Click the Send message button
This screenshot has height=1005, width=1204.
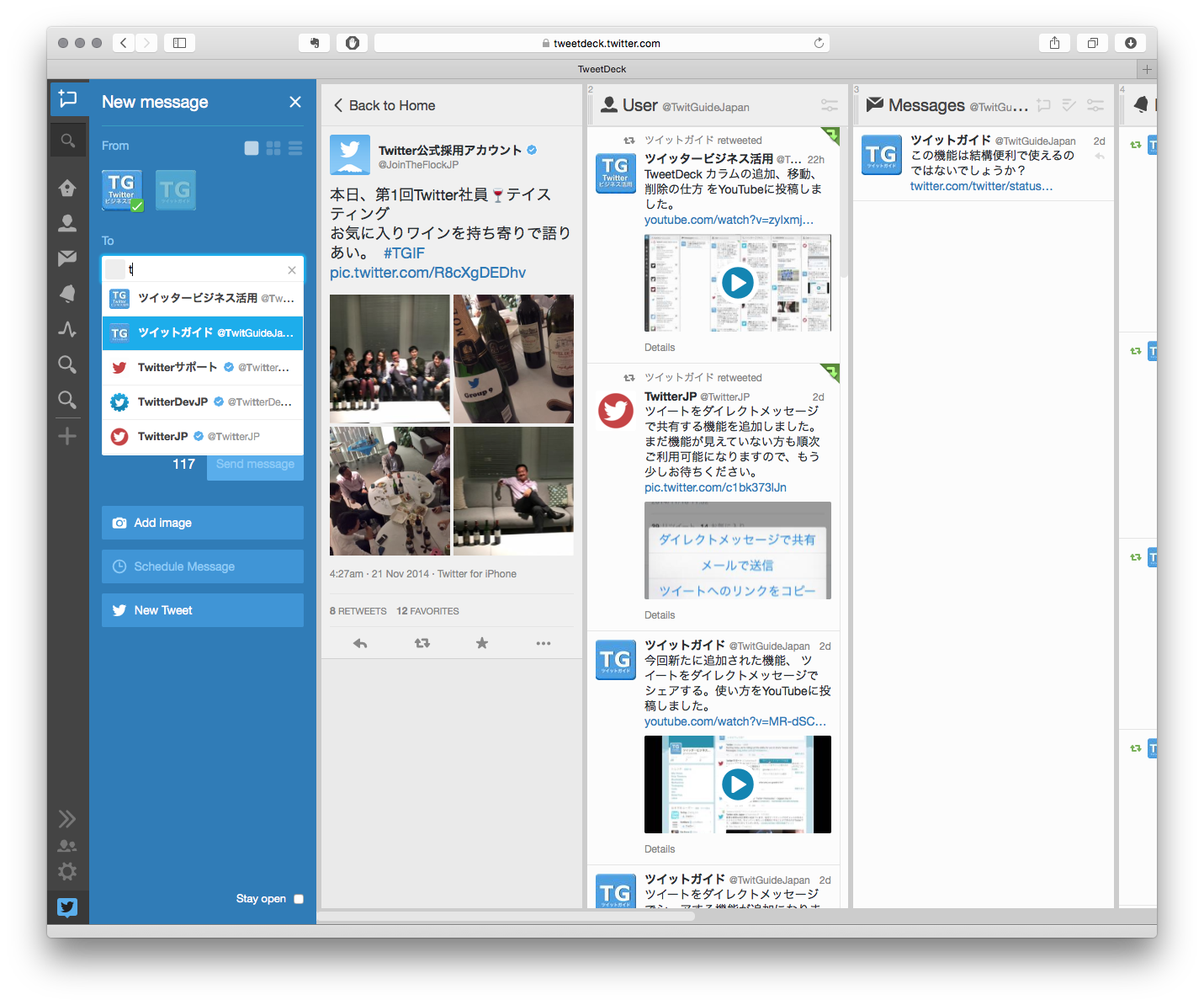coord(255,465)
